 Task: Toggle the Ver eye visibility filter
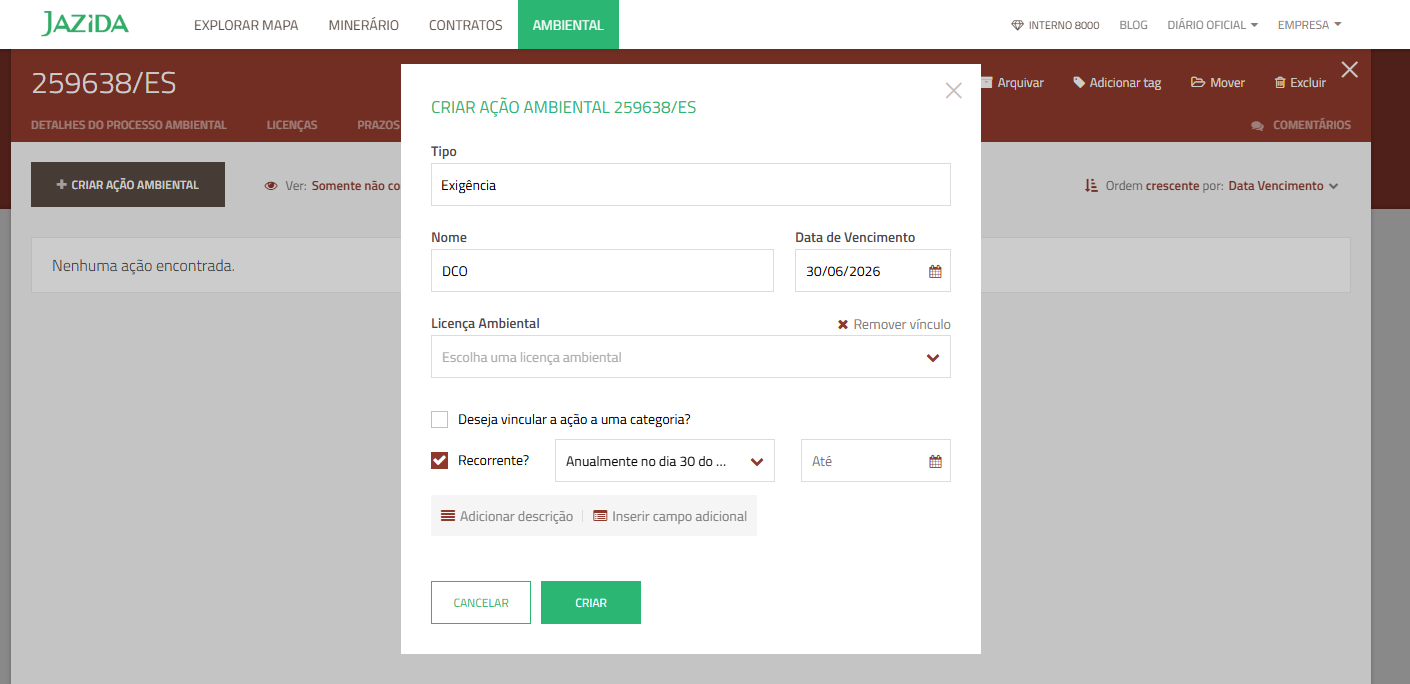click(x=271, y=186)
